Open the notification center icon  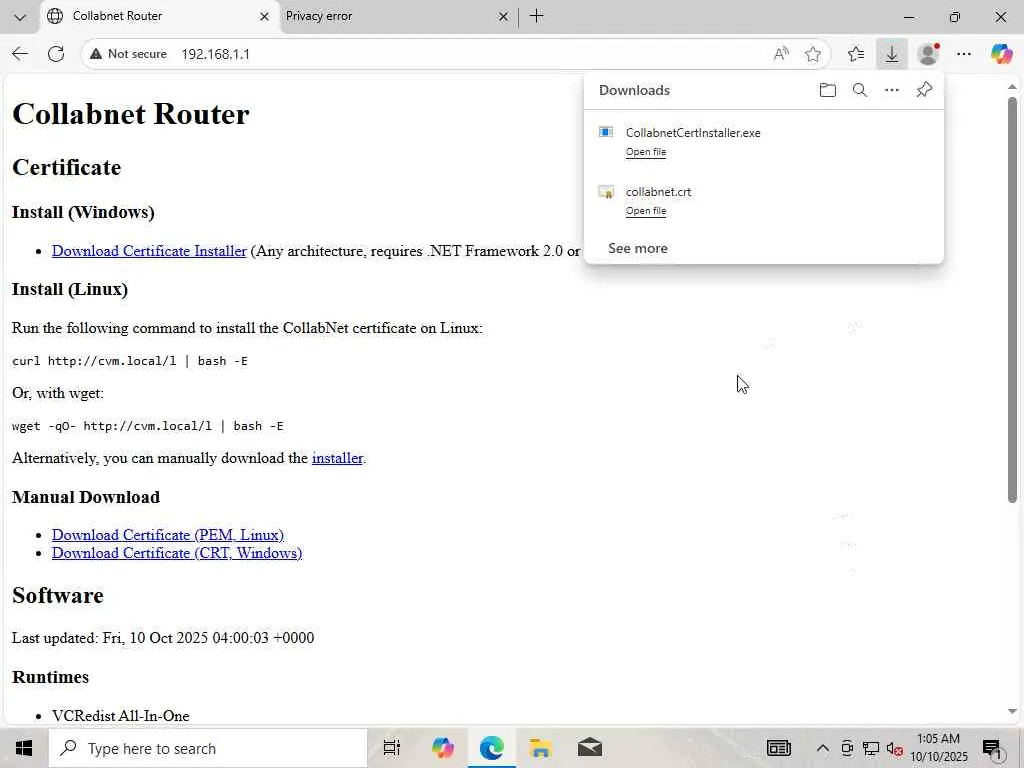pos(992,748)
